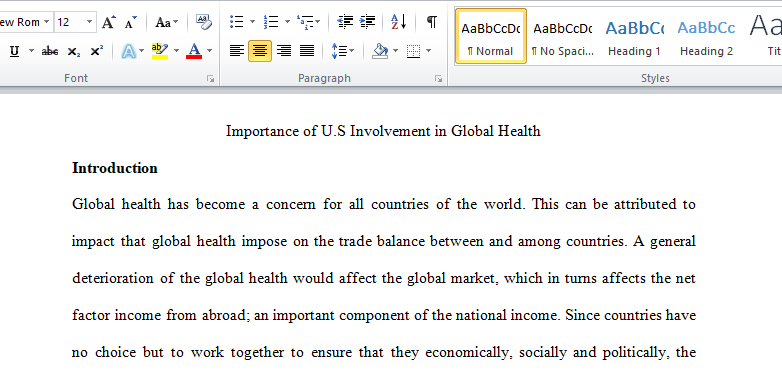The height and width of the screenshot is (371, 782).
Task: Select the No Spacing style
Action: tap(563, 36)
